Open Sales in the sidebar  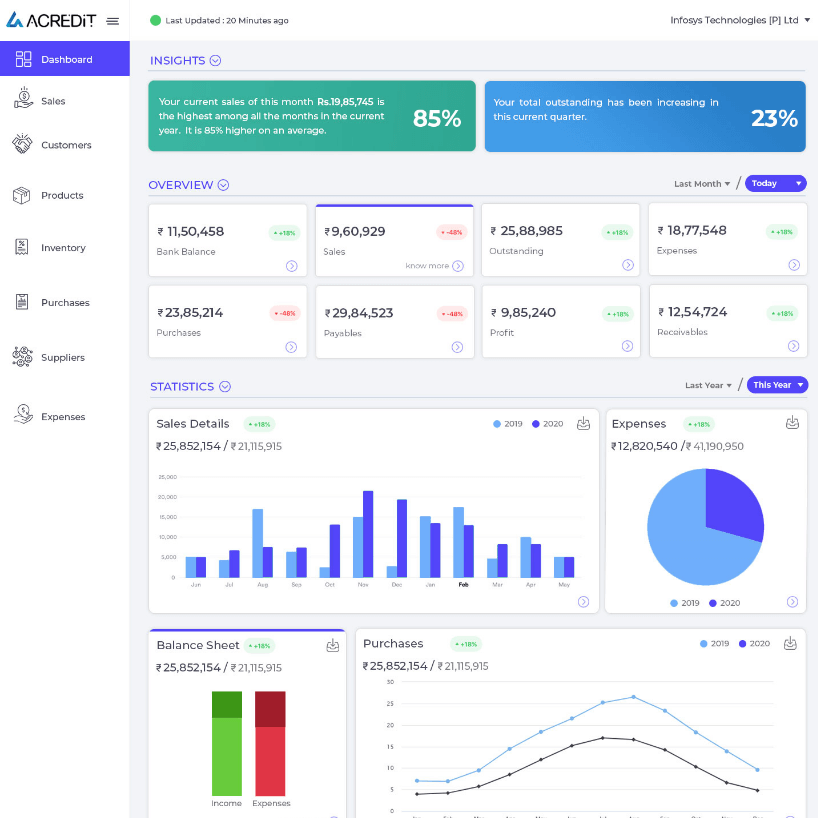click(53, 101)
